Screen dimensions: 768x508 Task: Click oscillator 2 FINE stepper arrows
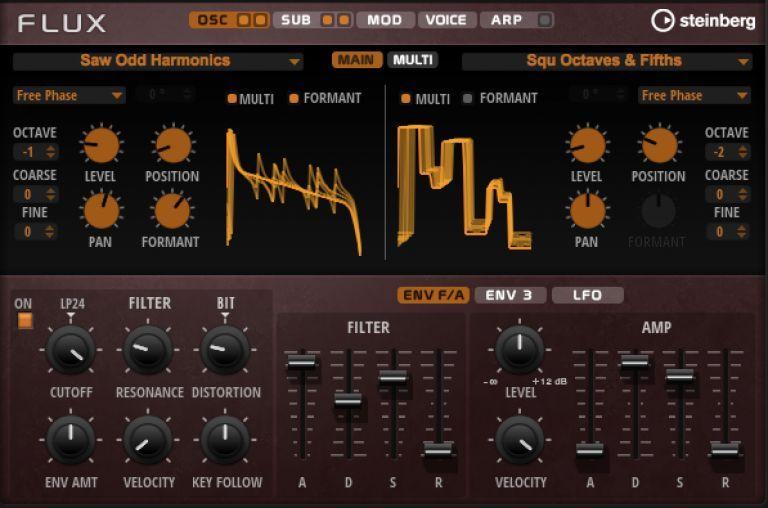[742, 232]
